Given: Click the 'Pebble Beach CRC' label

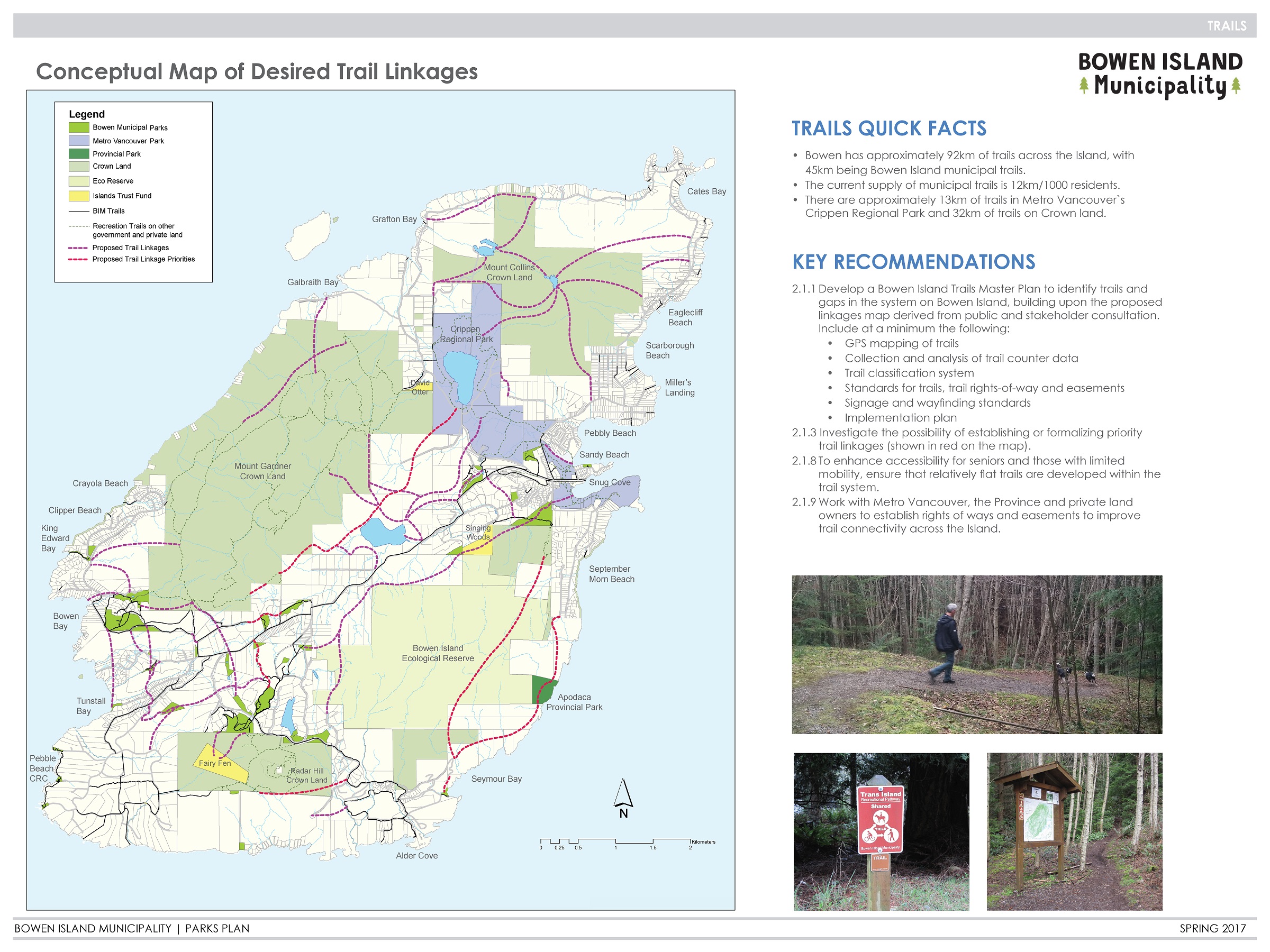Looking at the screenshot, I should pyautogui.click(x=42, y=768).
